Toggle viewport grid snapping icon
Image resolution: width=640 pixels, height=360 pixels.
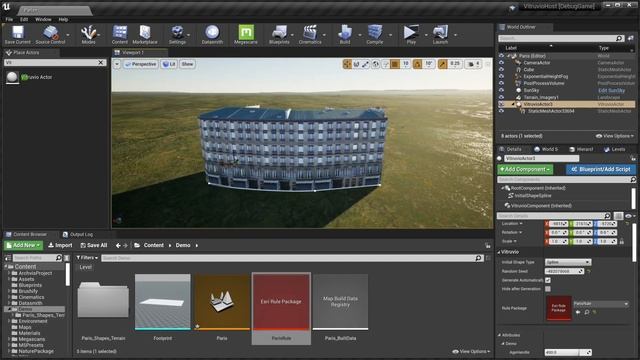395,64
